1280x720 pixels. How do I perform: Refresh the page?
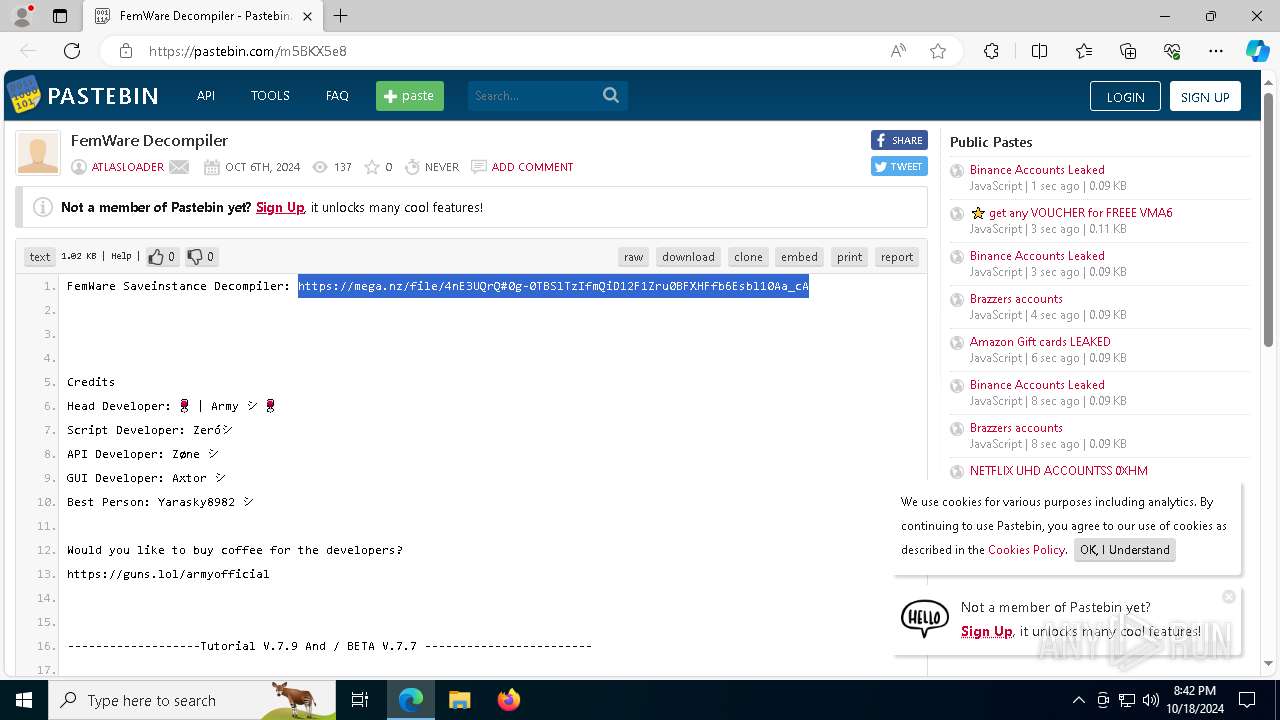pyautogui.click(x=72, y=51)
